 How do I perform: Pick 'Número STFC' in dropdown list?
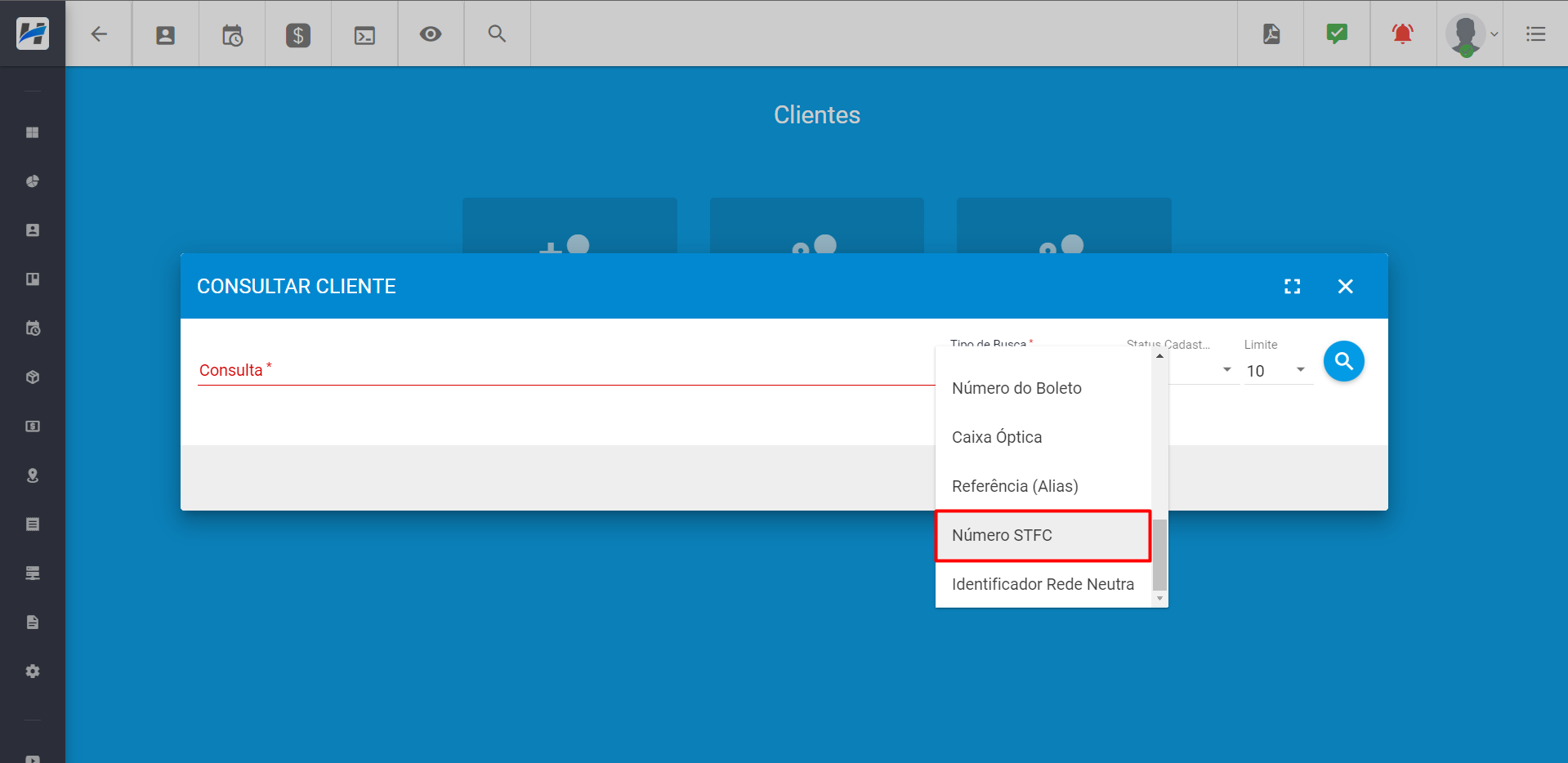[1002, 535]
